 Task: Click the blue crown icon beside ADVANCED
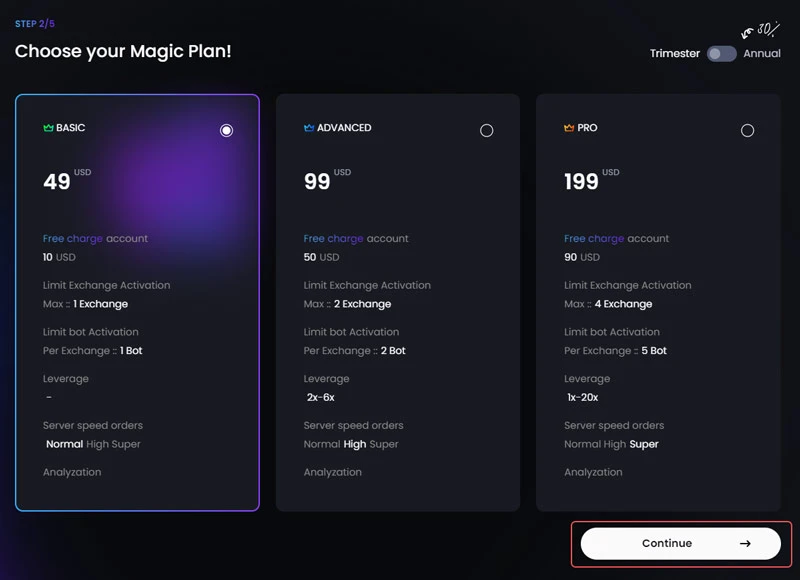click(309, 128)
